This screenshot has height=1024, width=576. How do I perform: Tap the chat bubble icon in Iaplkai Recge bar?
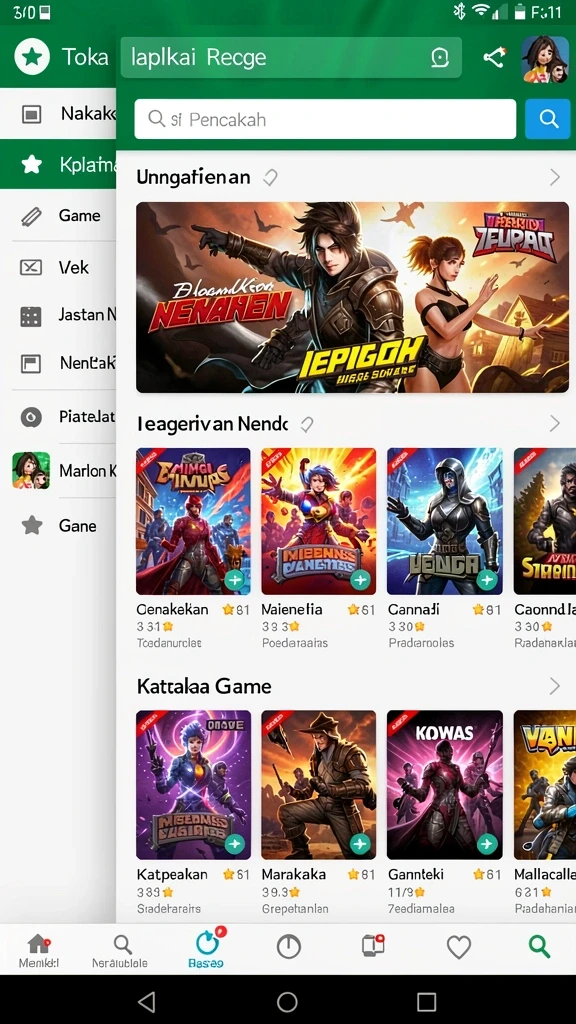point(440,58)
